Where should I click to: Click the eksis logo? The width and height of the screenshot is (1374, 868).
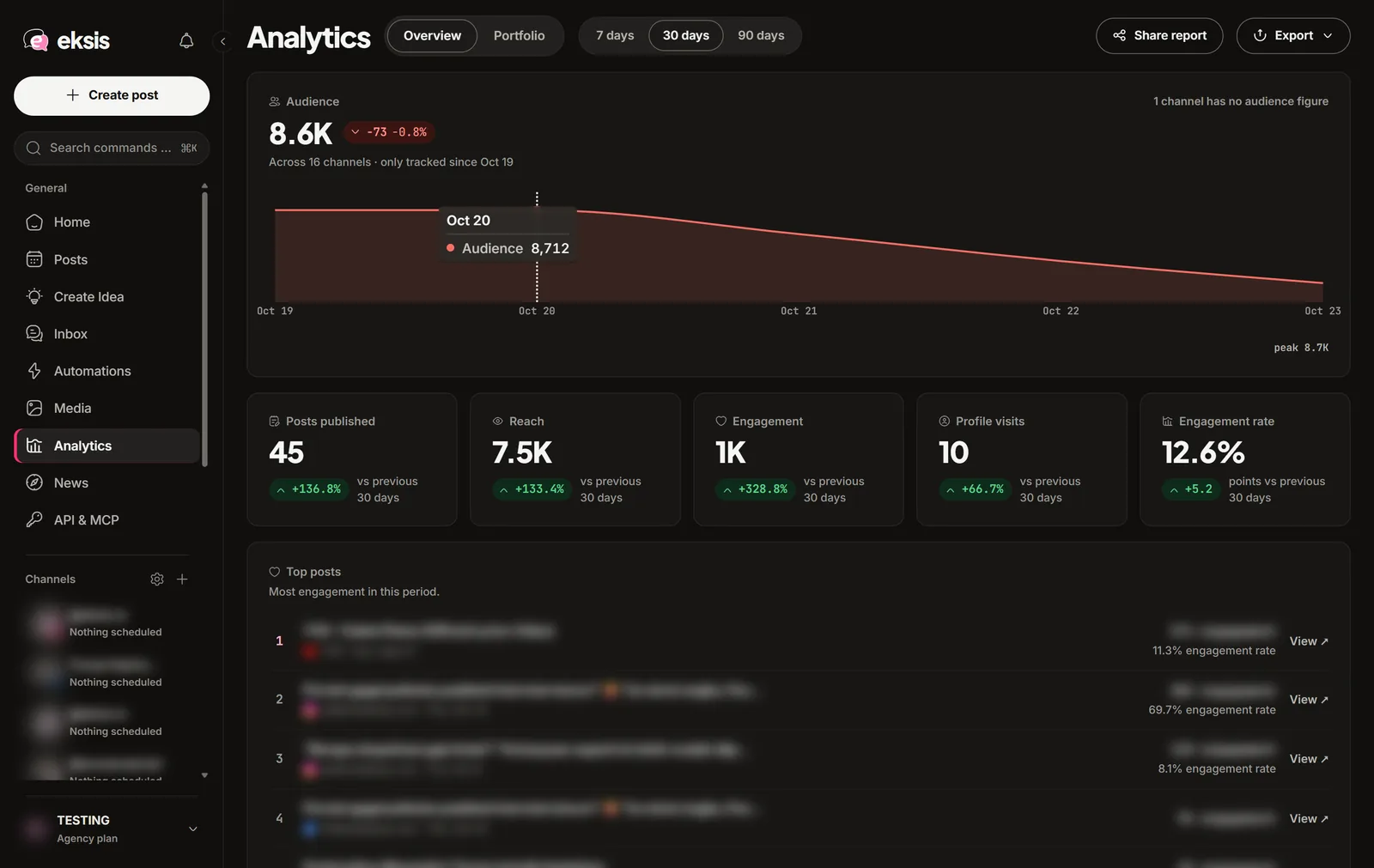67,40
